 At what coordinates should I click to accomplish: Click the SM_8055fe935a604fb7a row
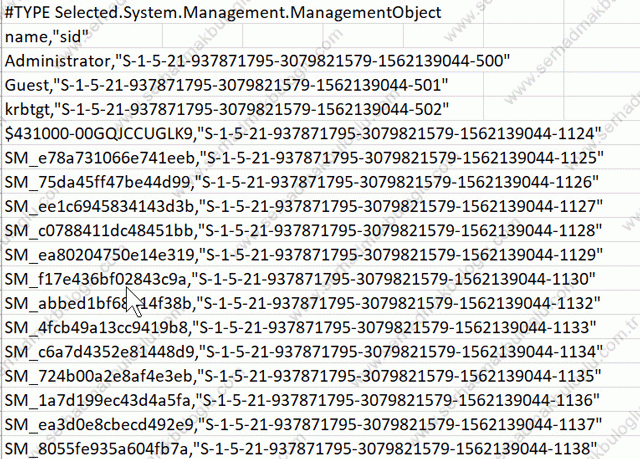(301, 449)
